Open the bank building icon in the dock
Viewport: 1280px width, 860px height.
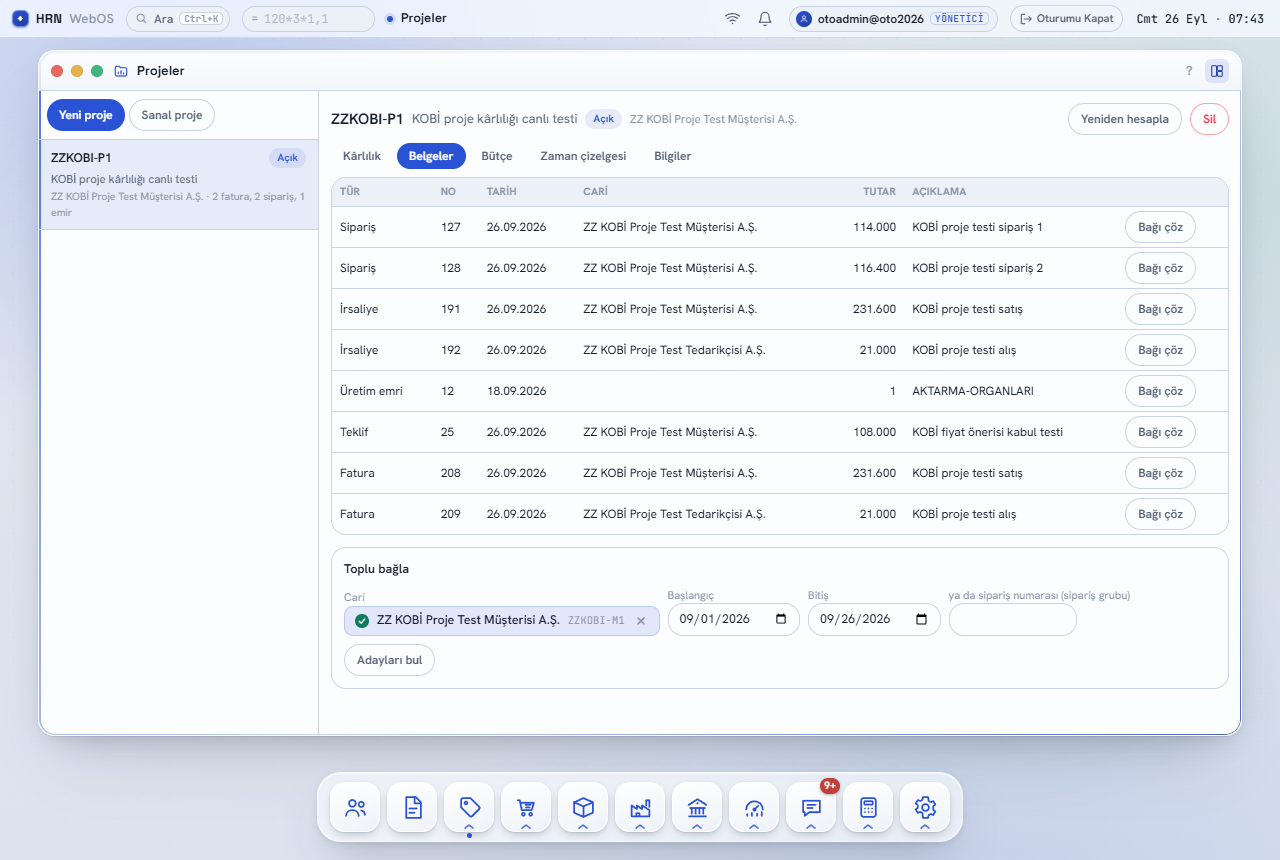(x=698, y=807)
